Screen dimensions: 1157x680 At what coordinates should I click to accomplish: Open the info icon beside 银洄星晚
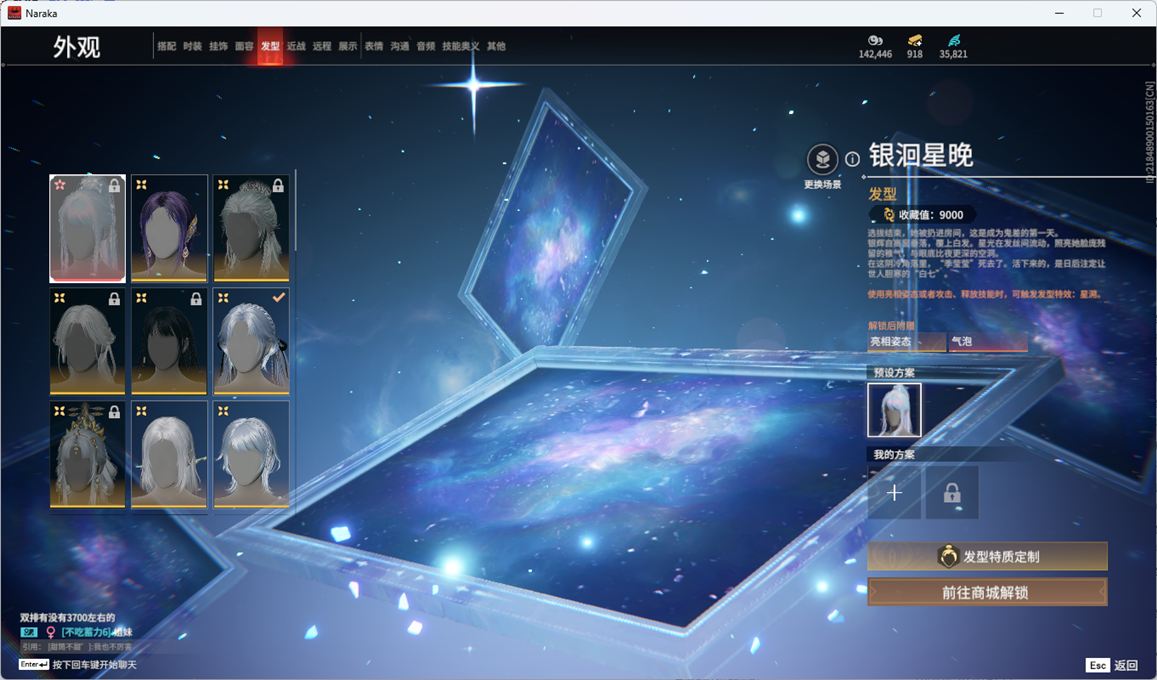pos(852,159)
